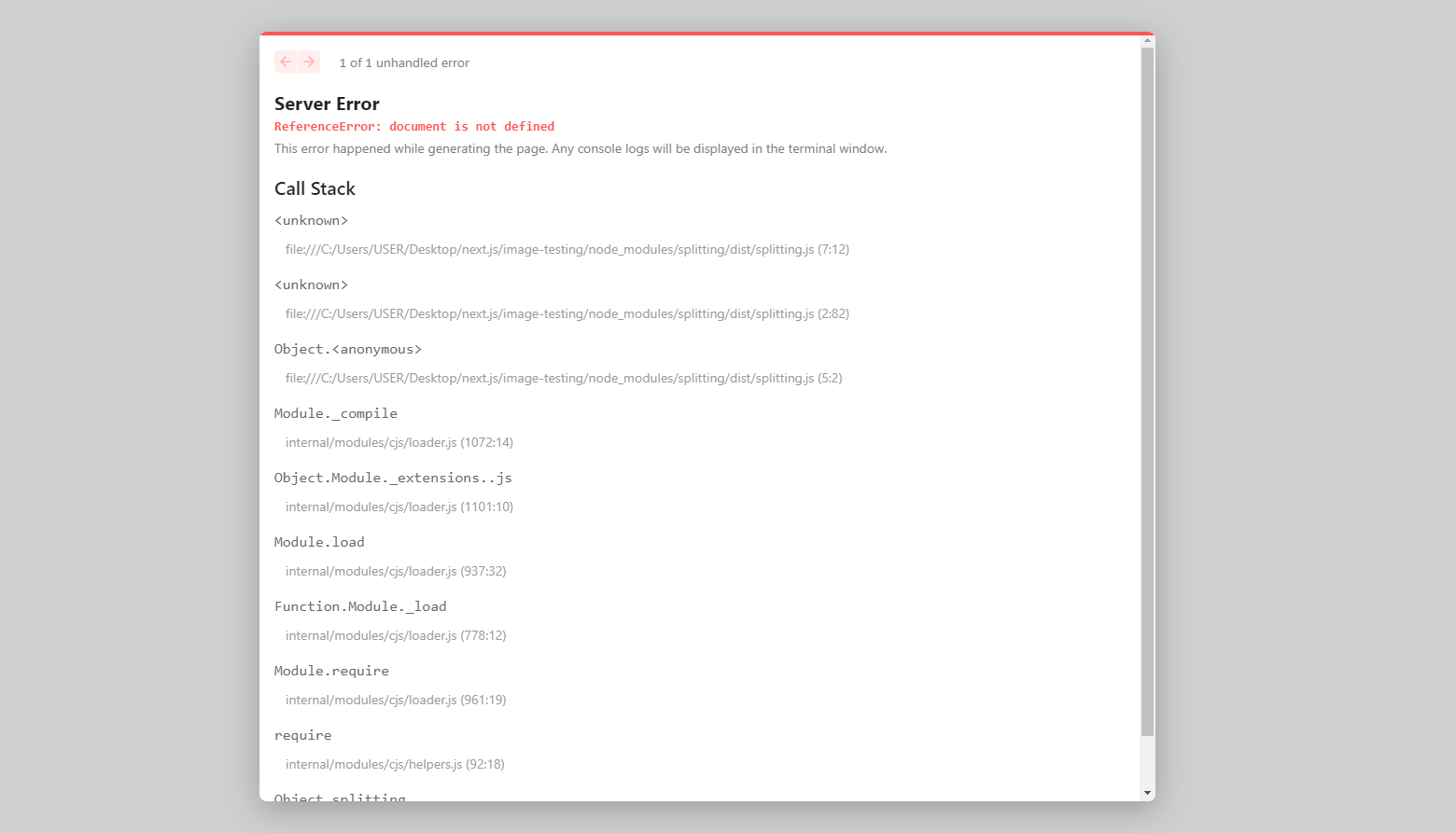Click the scrollbar up arrow
This screenshot has height=833, width=1456.
point(1147,41)
